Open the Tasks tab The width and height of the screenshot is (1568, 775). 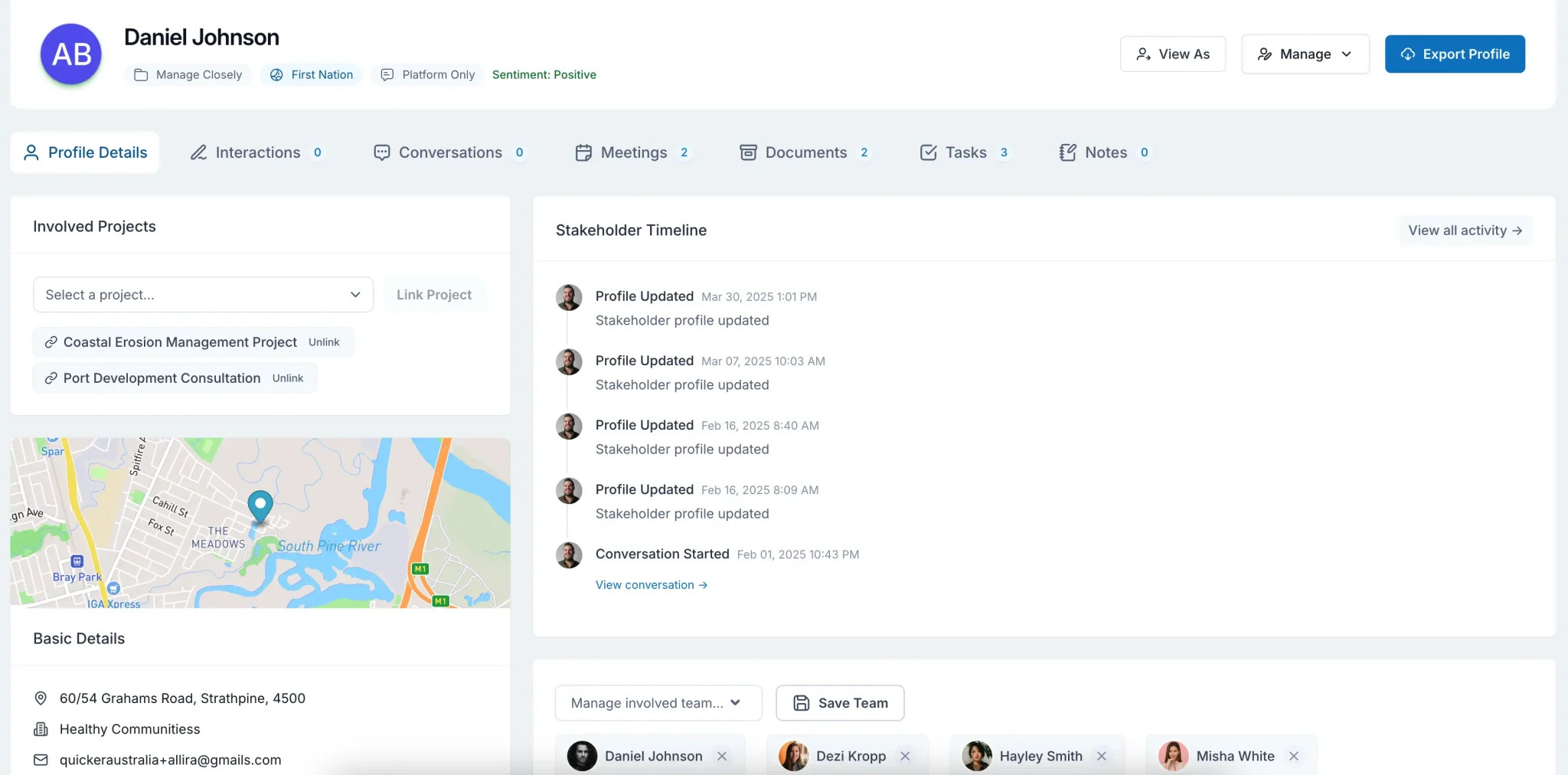(x=965, y=152)
